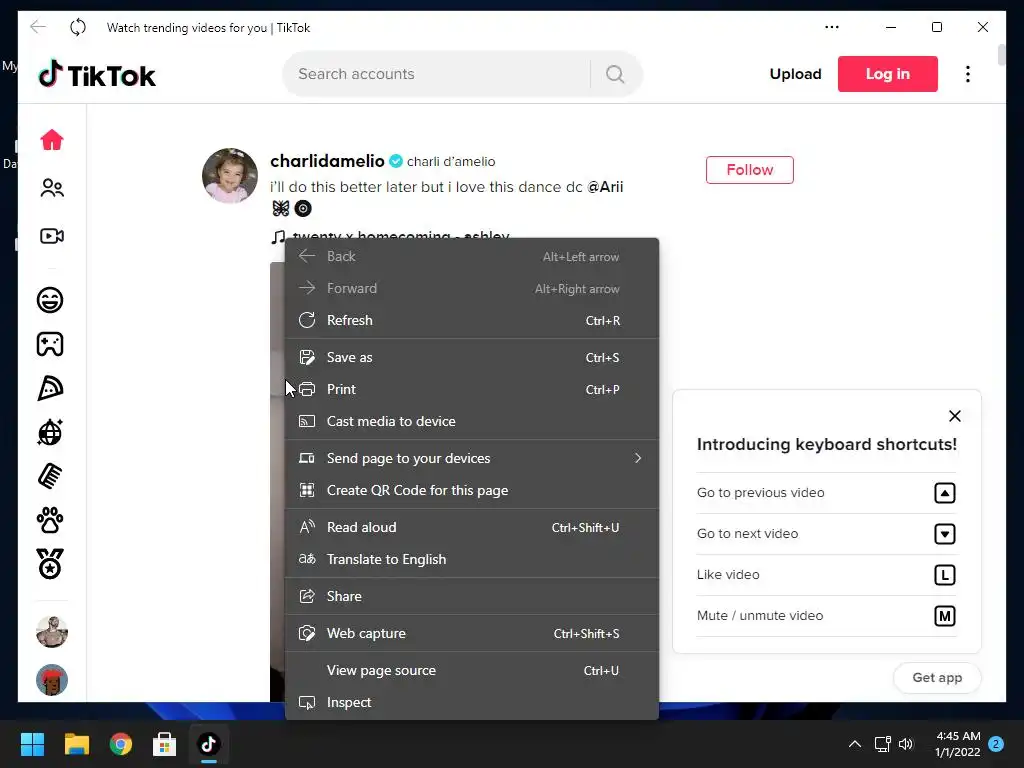Image resolution: width=1024 pixels, height=768 pixels.
Task: Choose Back in the context menu
Action: (472, 256)
